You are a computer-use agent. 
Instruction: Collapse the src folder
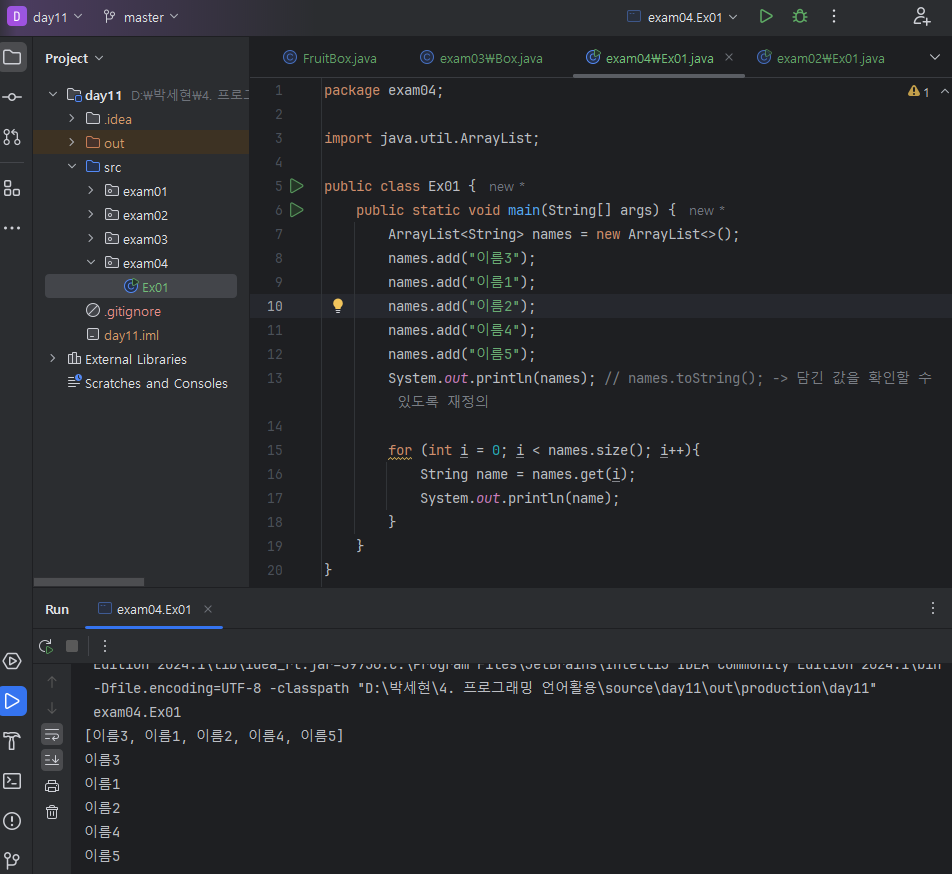pos(72,166)
